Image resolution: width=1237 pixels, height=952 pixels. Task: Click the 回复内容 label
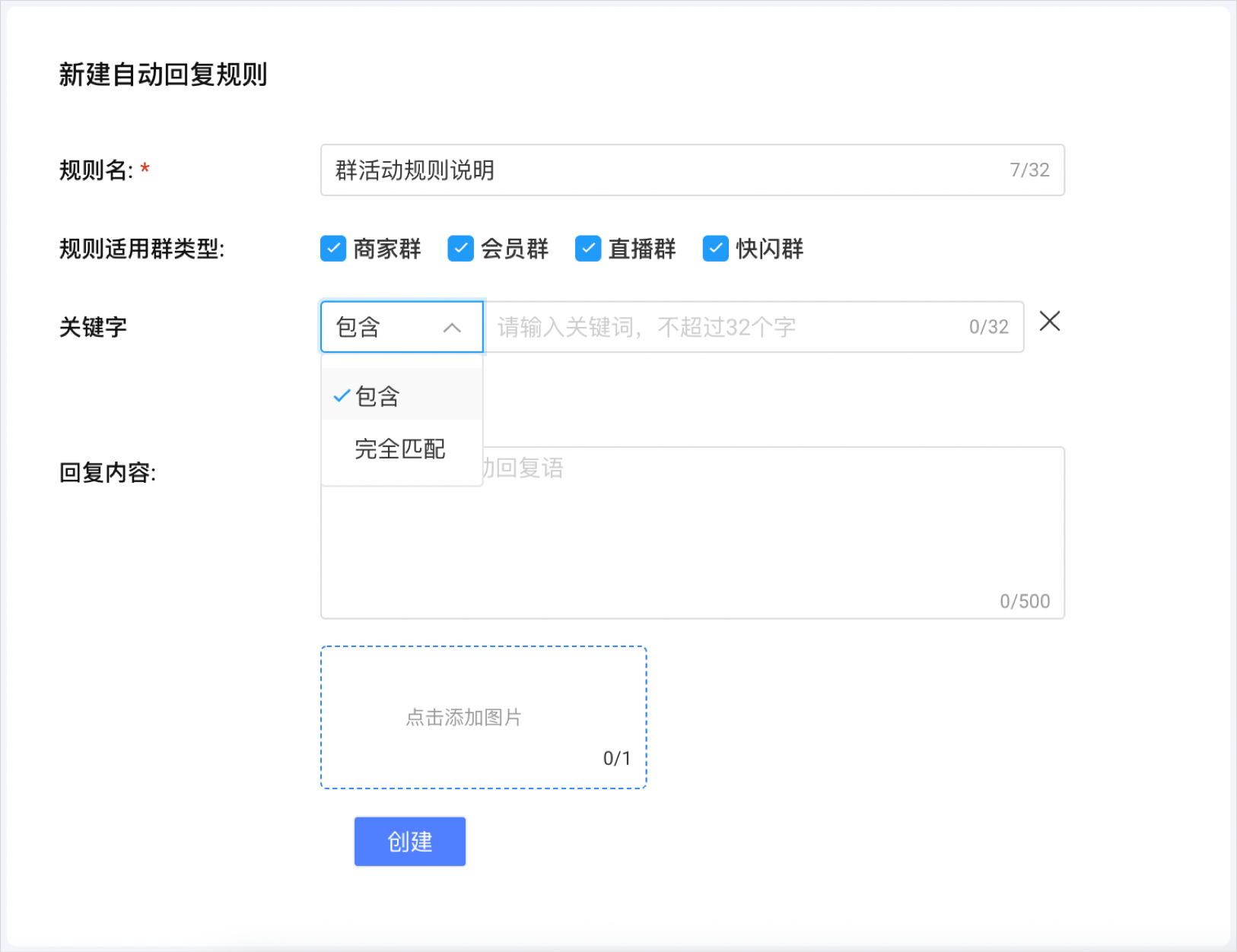(x=108, y=472)
